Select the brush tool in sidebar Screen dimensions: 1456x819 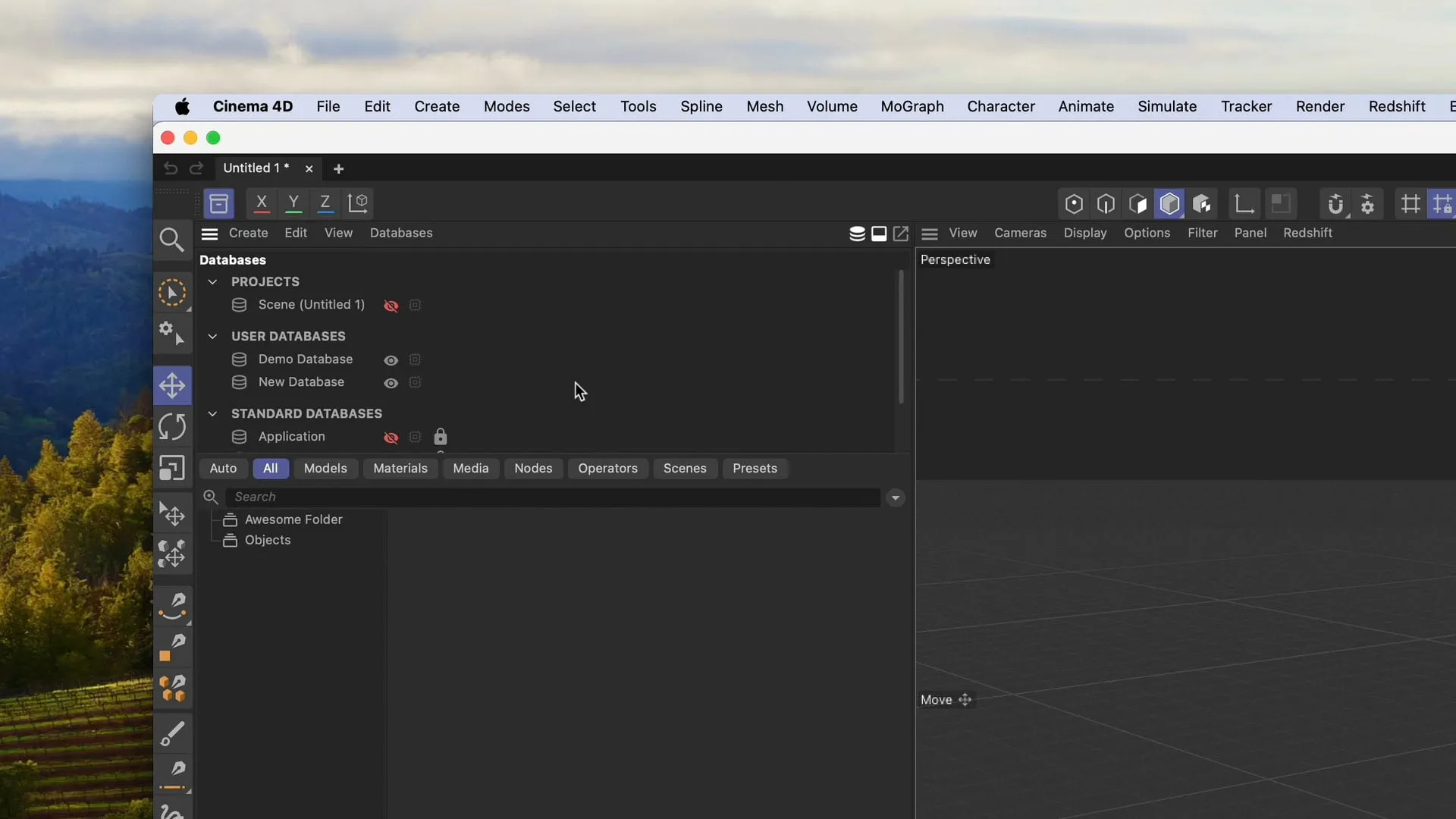(x=172, y=734)
